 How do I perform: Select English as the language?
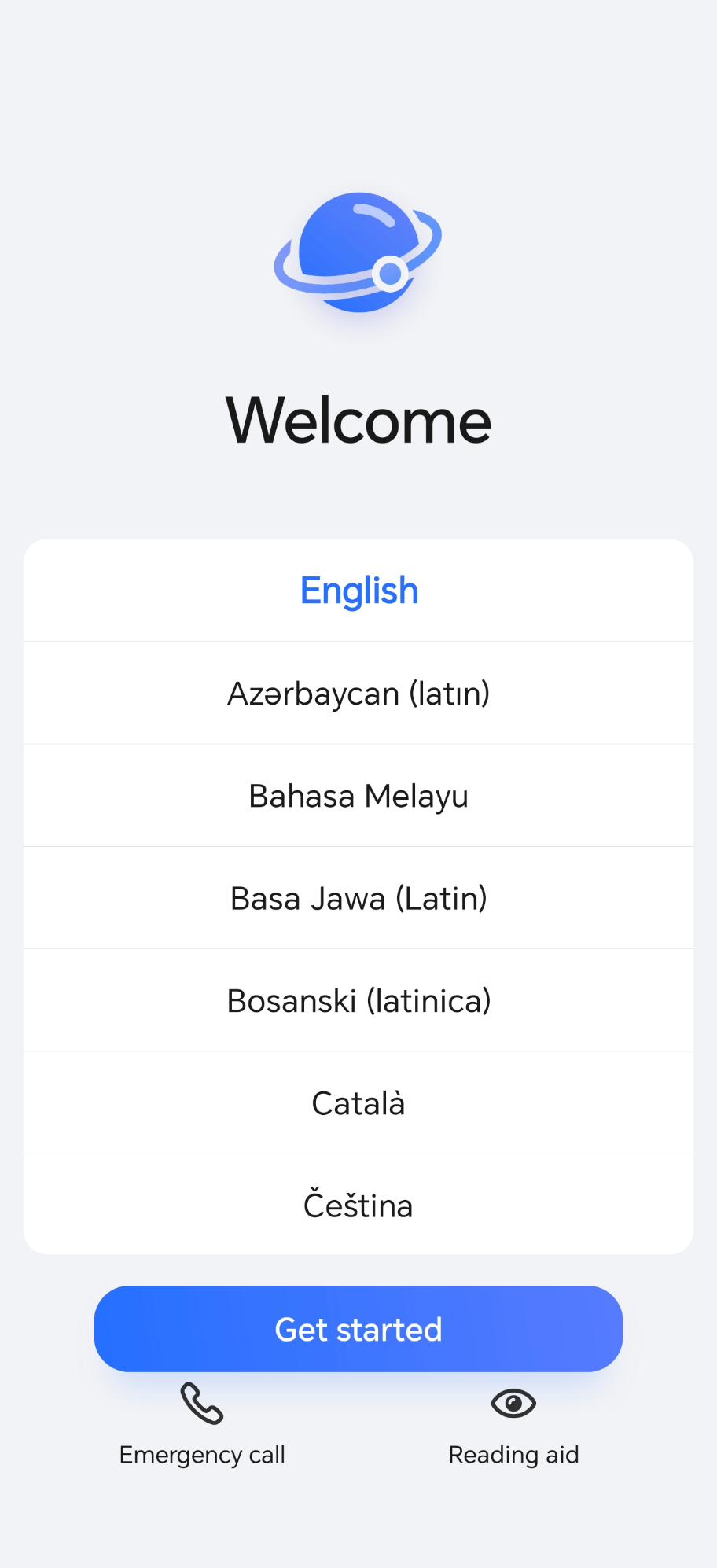[358, 591]
